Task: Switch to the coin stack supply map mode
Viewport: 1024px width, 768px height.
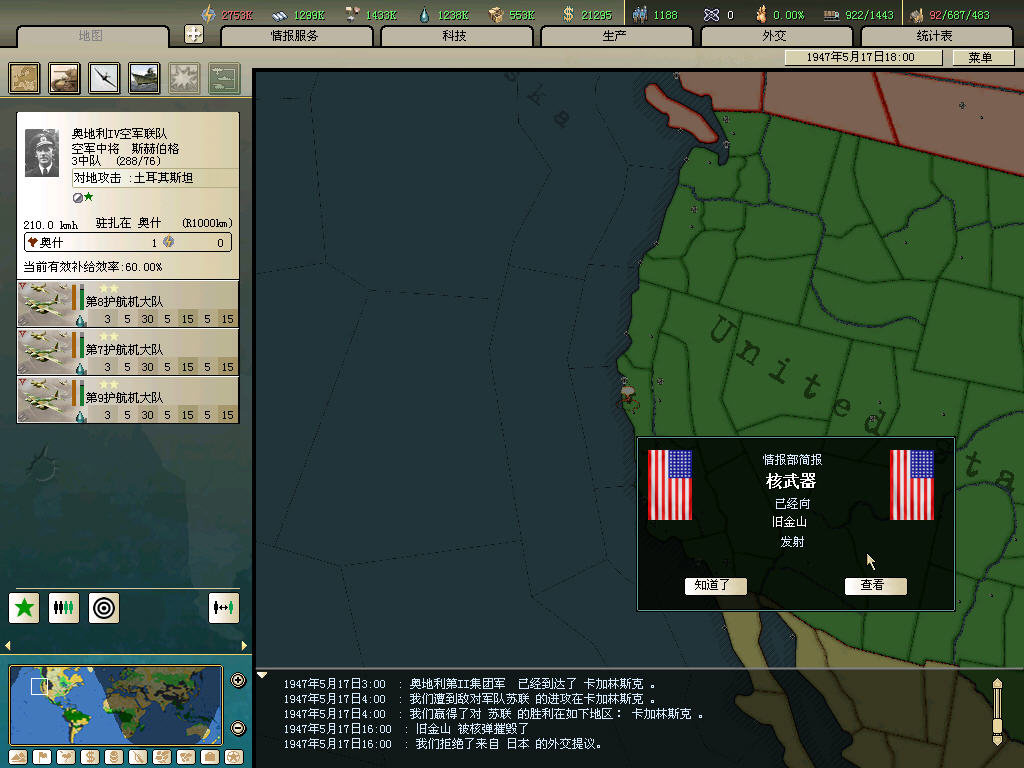Action: 114,758
